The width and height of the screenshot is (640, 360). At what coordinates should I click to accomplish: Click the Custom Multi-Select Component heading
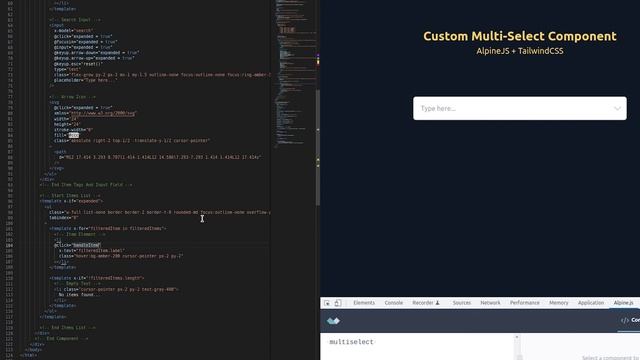(x=520, y=36)
